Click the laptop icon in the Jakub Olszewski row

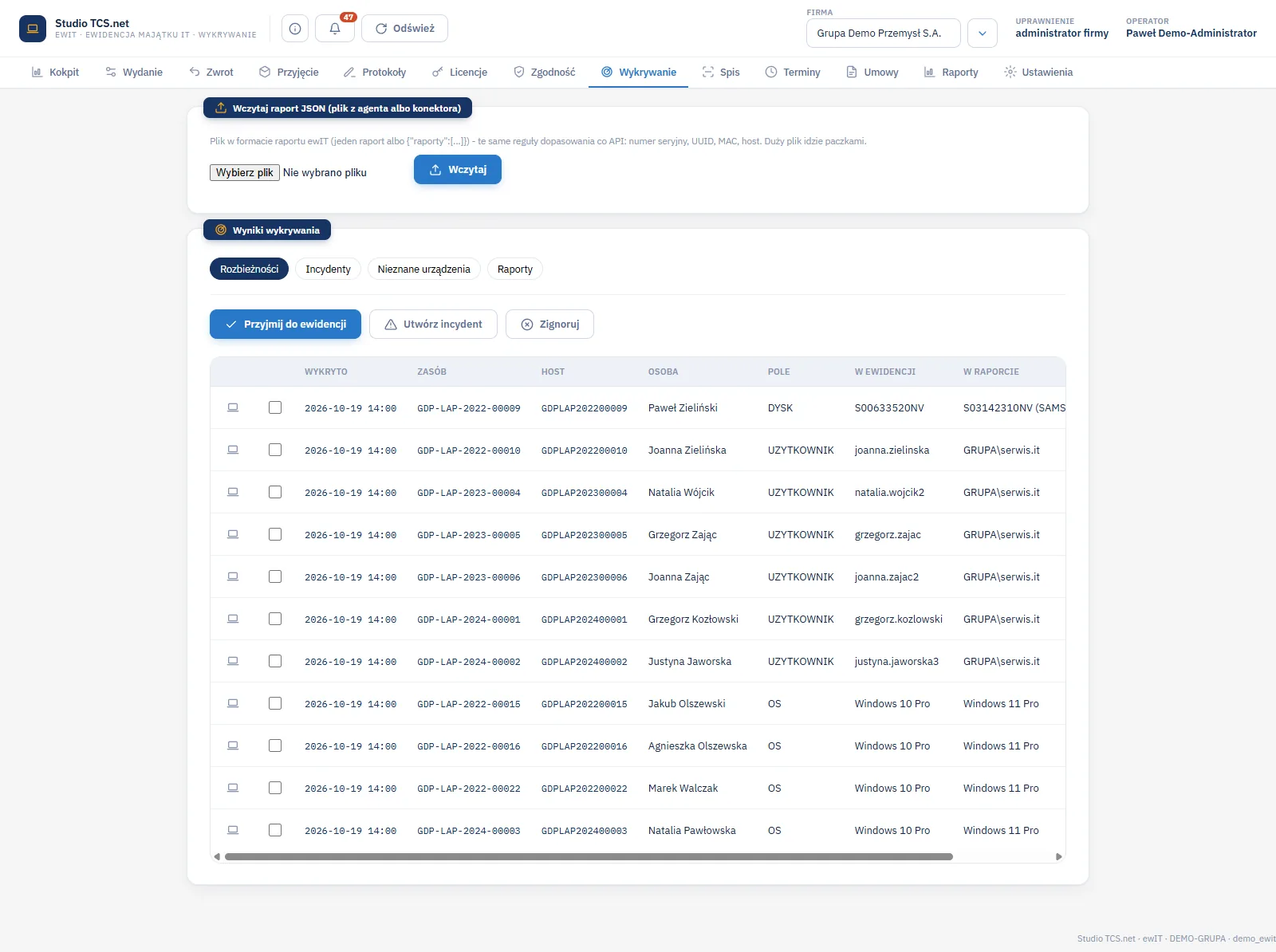(233, 703)
